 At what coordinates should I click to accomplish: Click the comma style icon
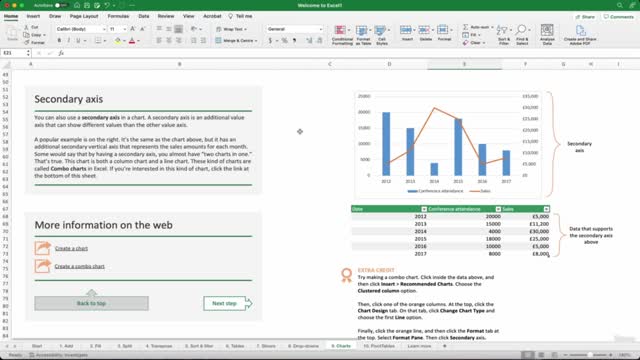point(294,41)
